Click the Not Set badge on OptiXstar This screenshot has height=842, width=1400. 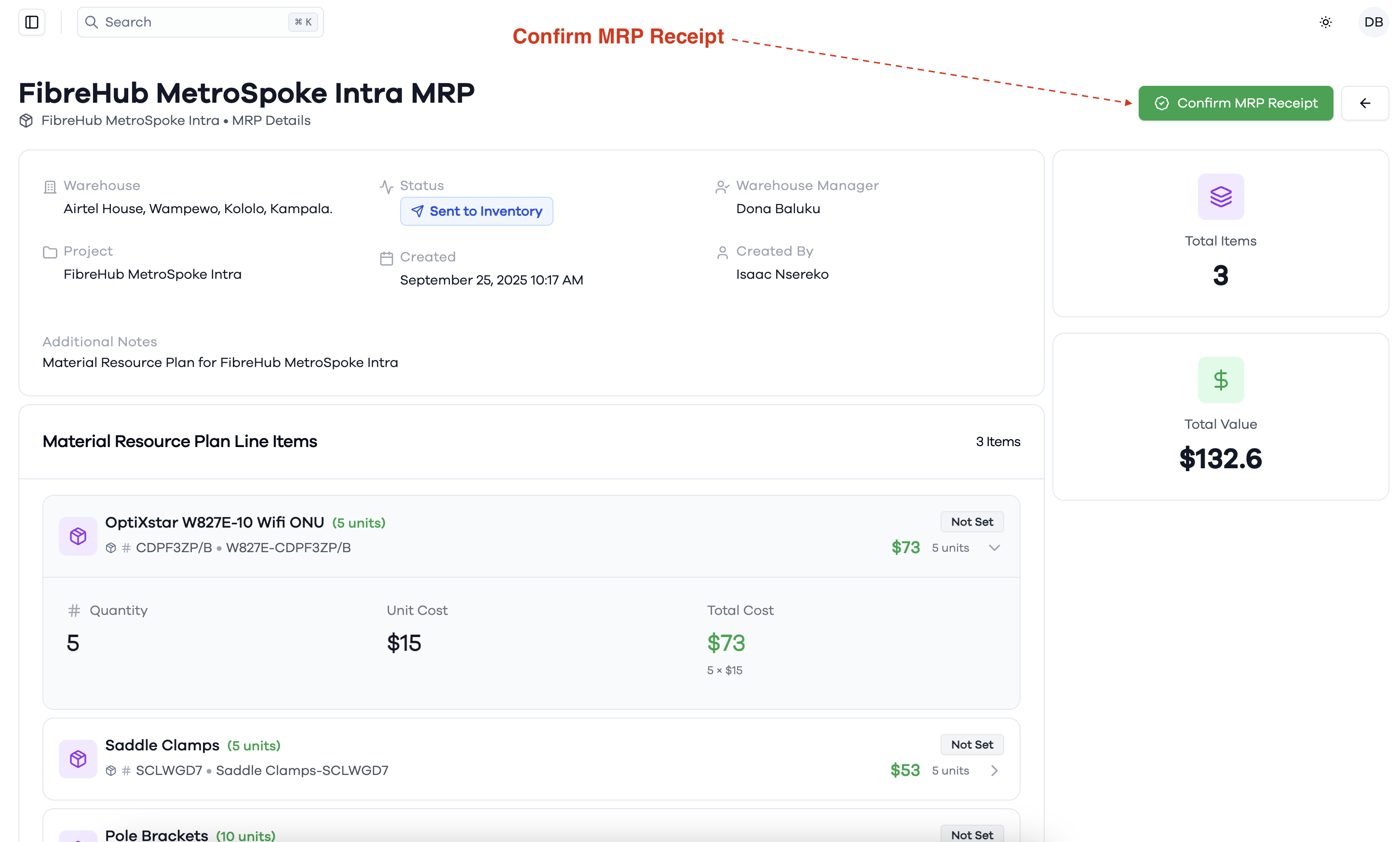[972, 522]
